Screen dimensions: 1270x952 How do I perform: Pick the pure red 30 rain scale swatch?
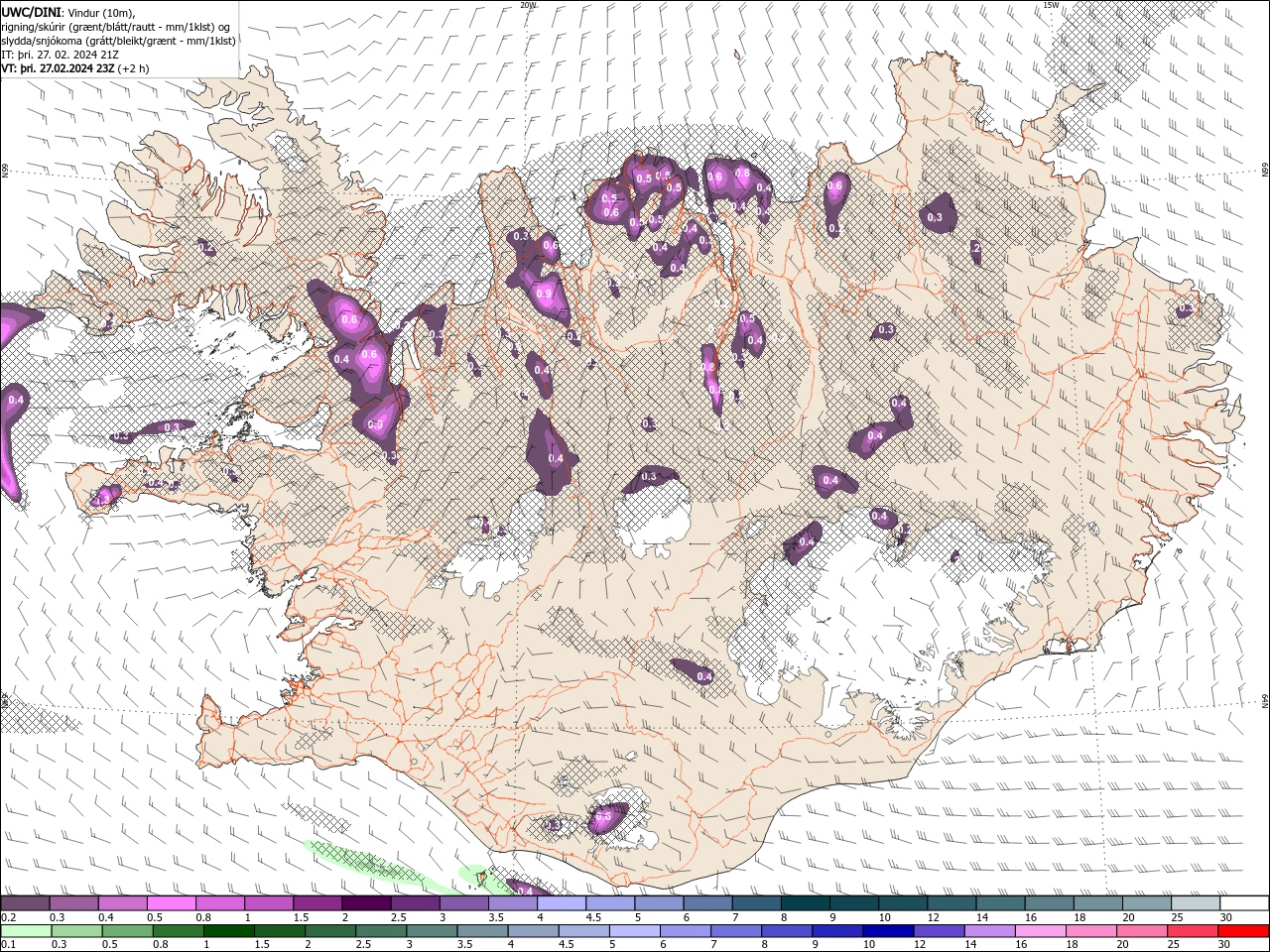tap(1243, 931)
